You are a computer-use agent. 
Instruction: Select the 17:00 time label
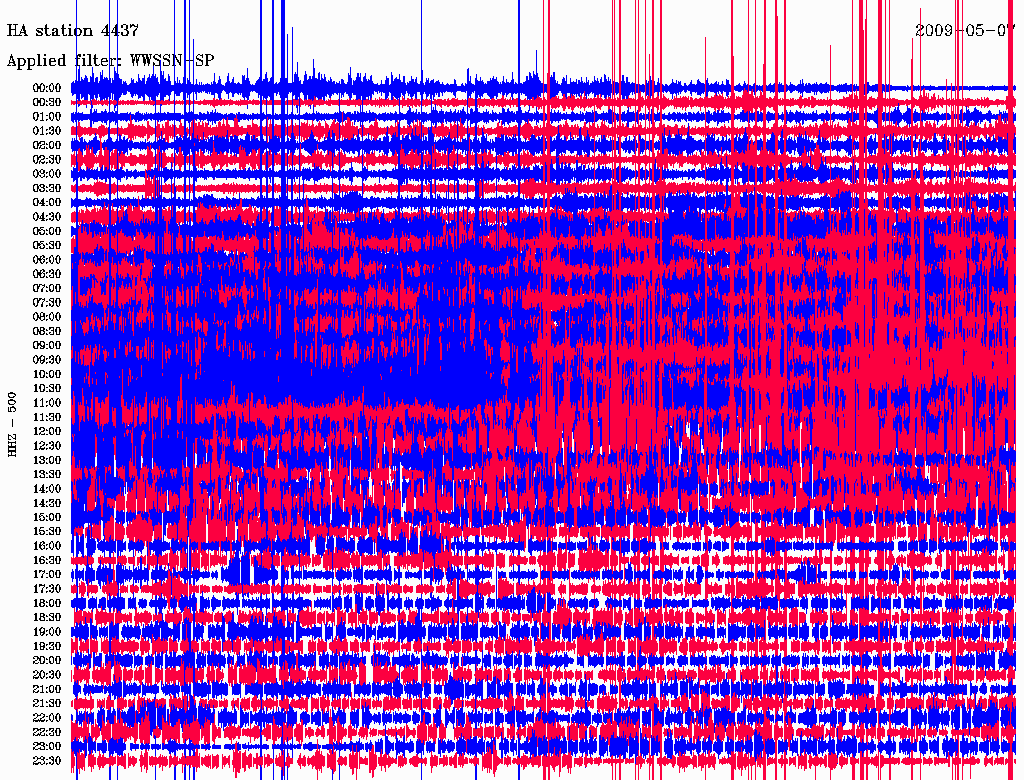pos(47,574)
